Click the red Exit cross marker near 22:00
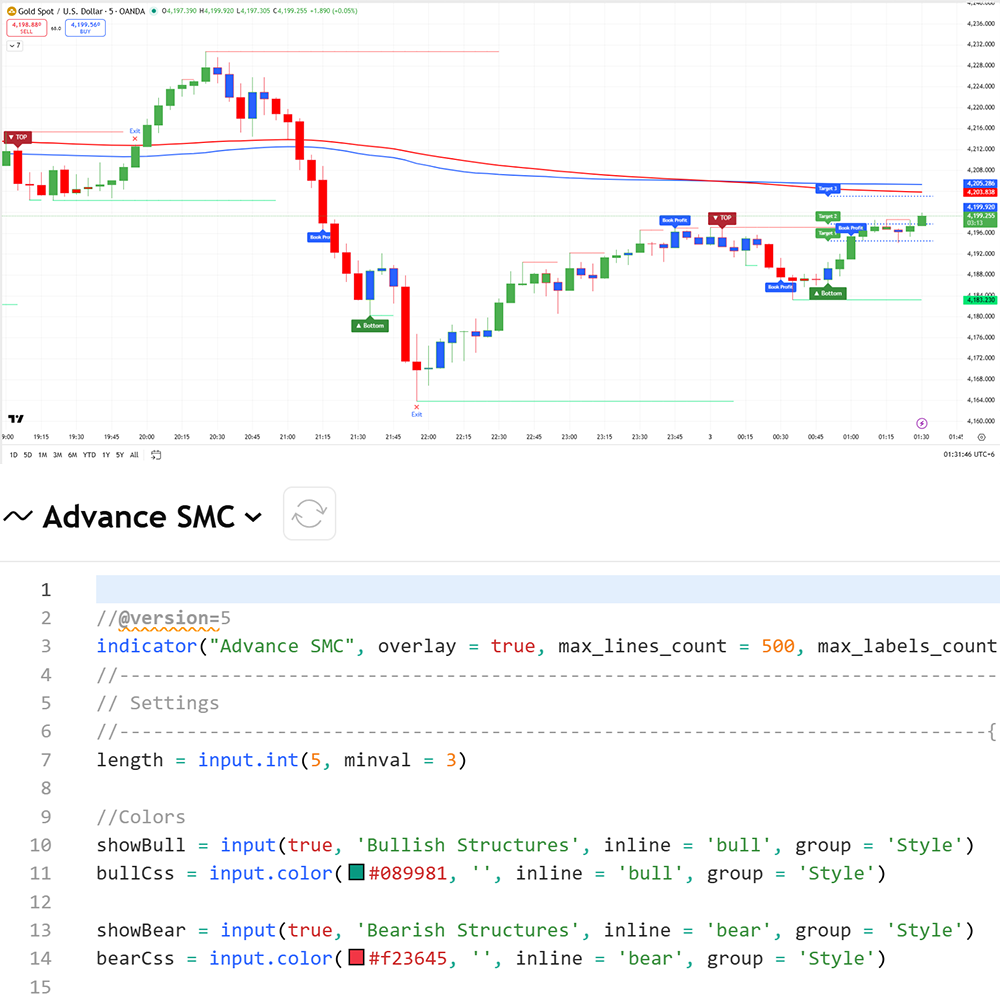This screenshot has height=1000, width=1000. [416, 406]
